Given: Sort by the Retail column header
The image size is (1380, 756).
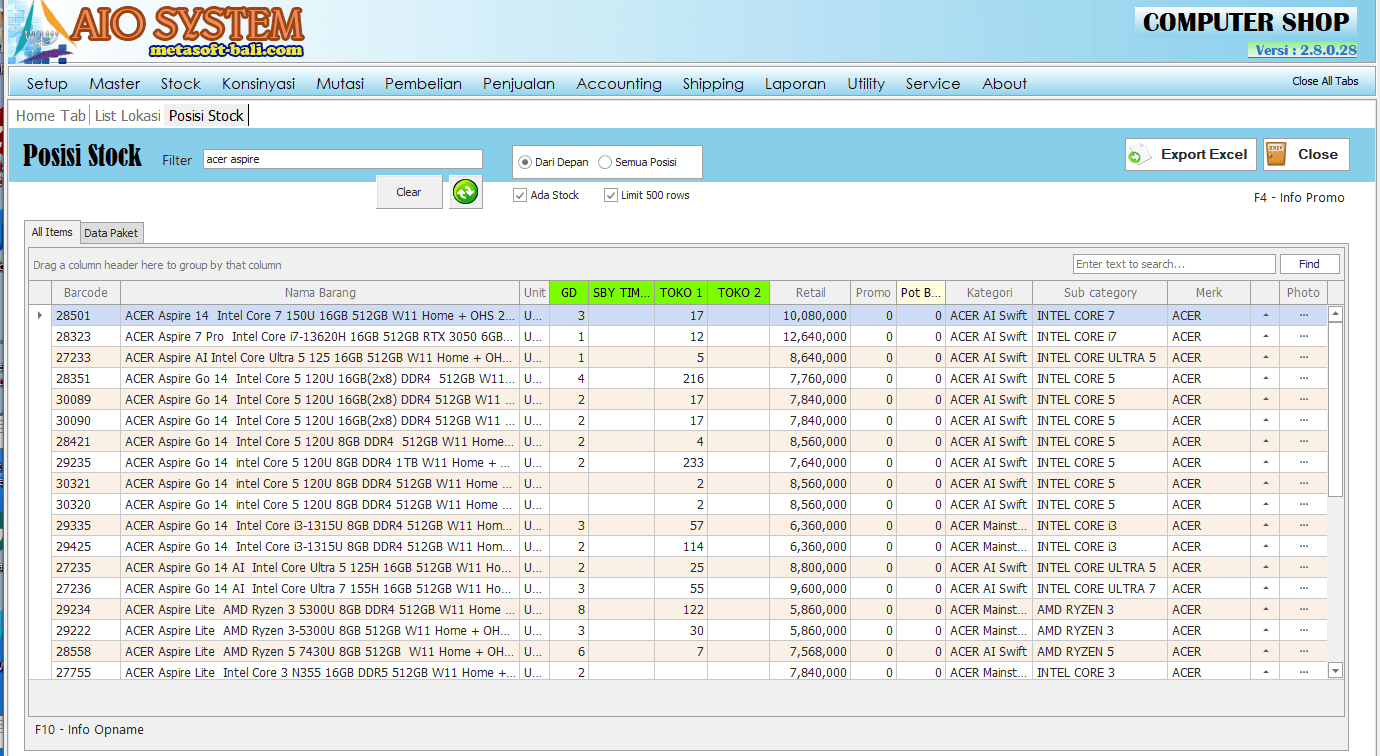Looking at the screenshot, I should 811,293.
